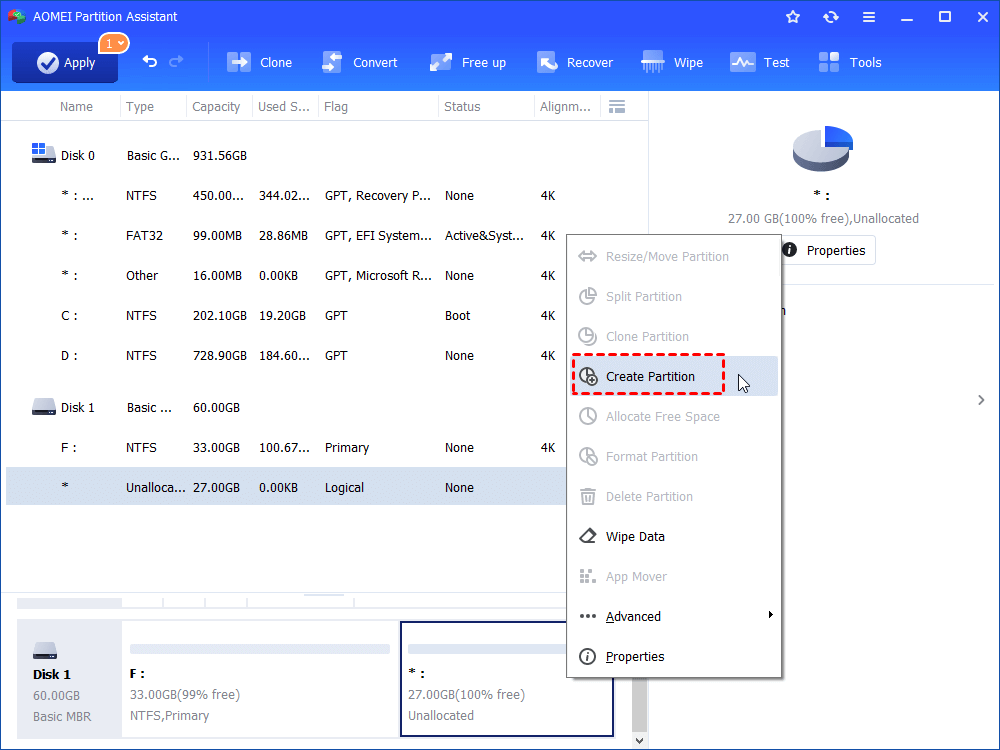
Task: Click Format Partition menu entry
Action: coord(674,457)
